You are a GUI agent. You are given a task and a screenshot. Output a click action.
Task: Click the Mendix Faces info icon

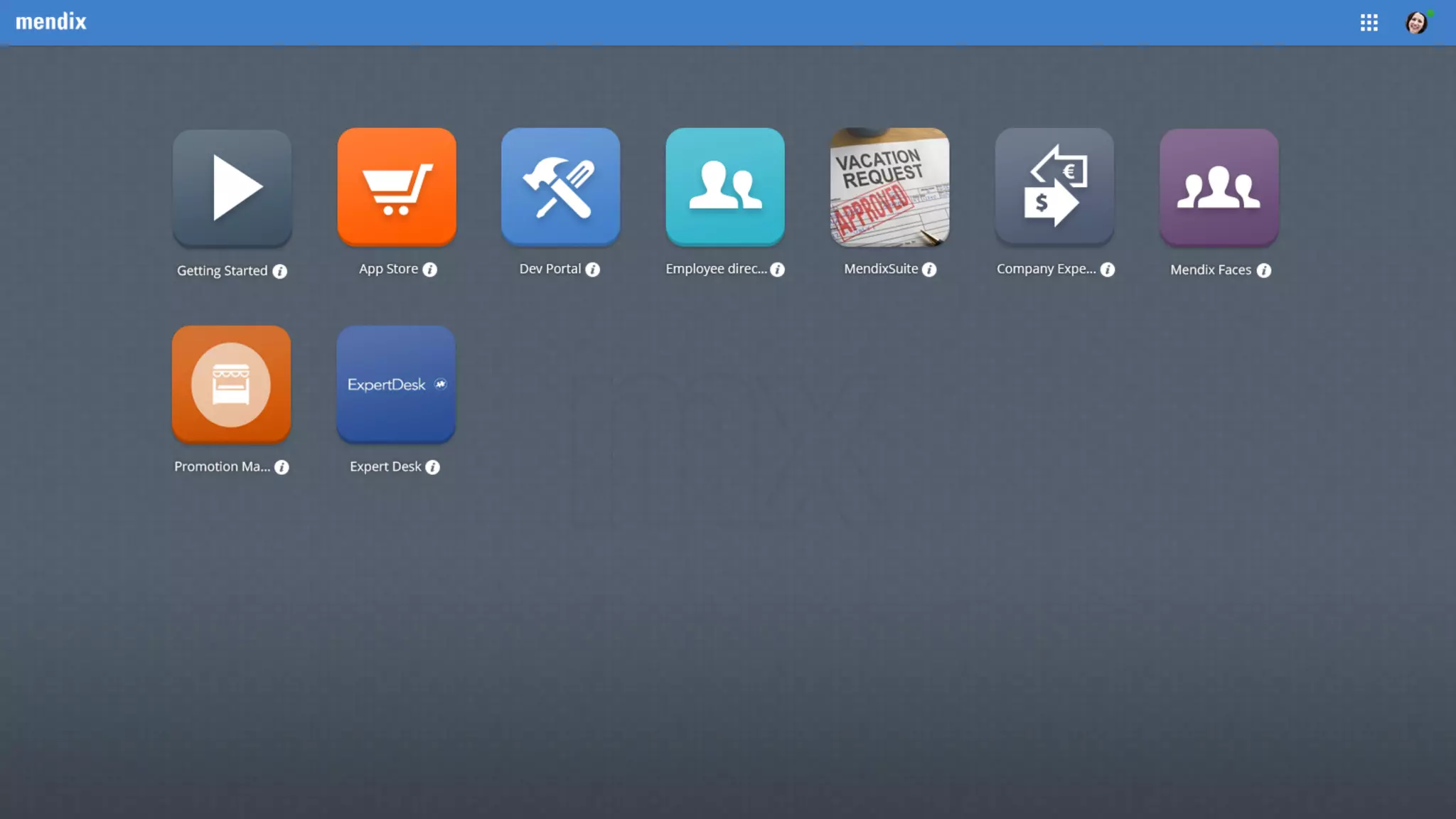click(1263, 270)
